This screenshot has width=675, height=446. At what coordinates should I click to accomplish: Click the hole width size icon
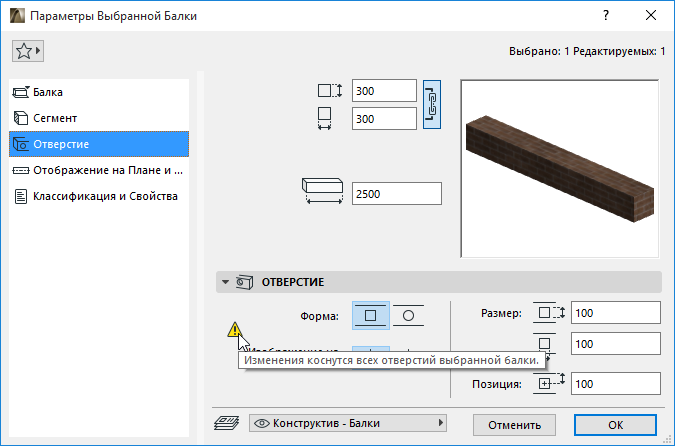click(x=545, y=344)
